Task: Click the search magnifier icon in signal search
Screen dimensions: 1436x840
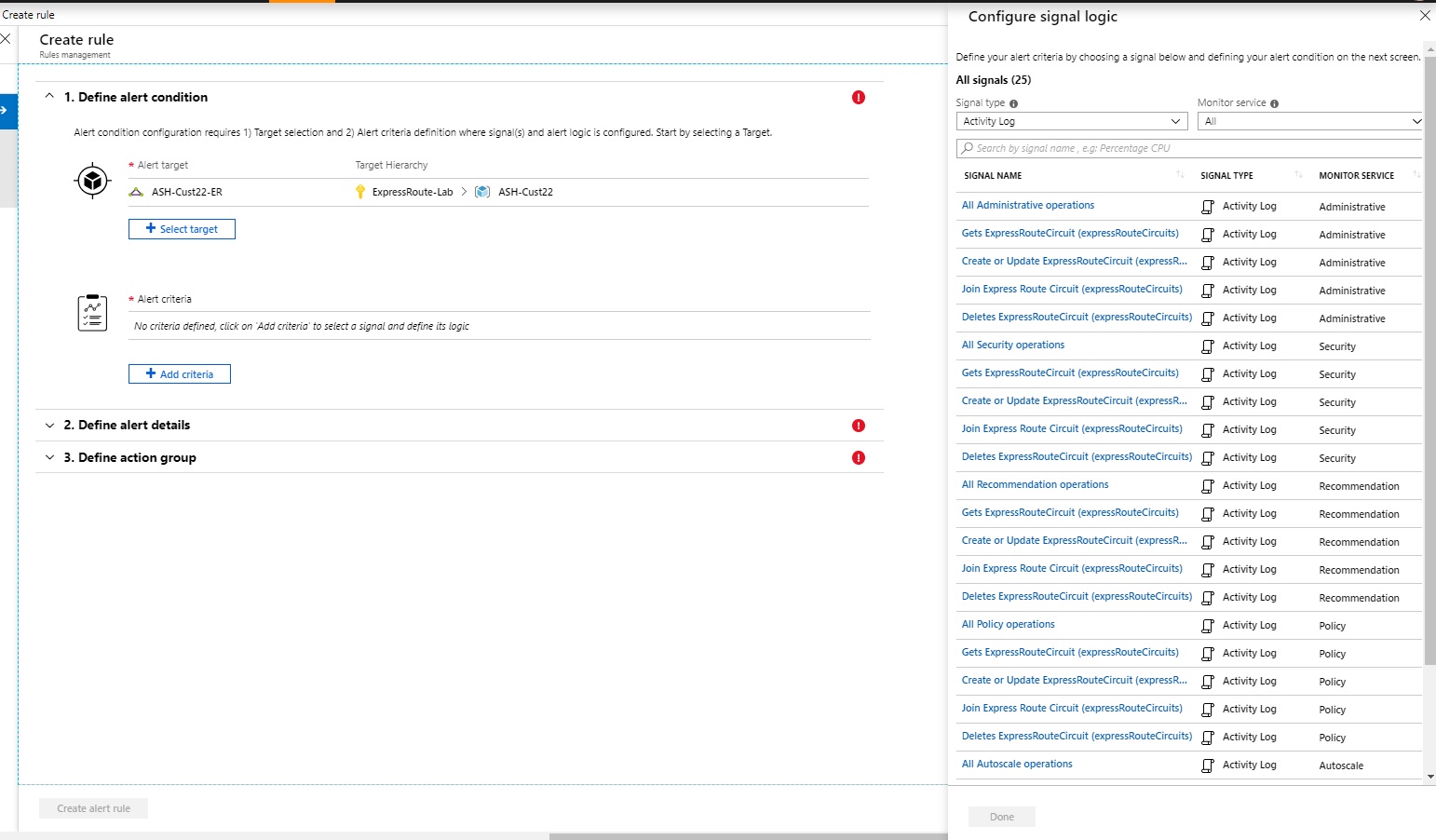Action: (968, 148)
